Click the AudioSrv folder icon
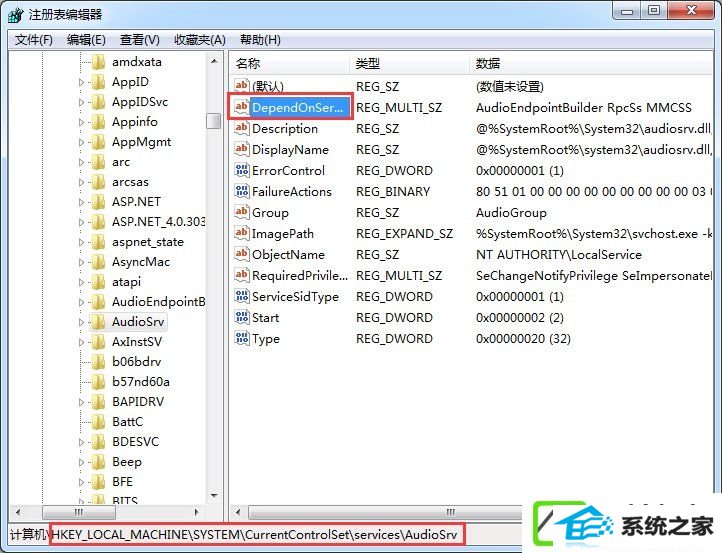This screenshot has width=722, height=553. tap(98, 322)
